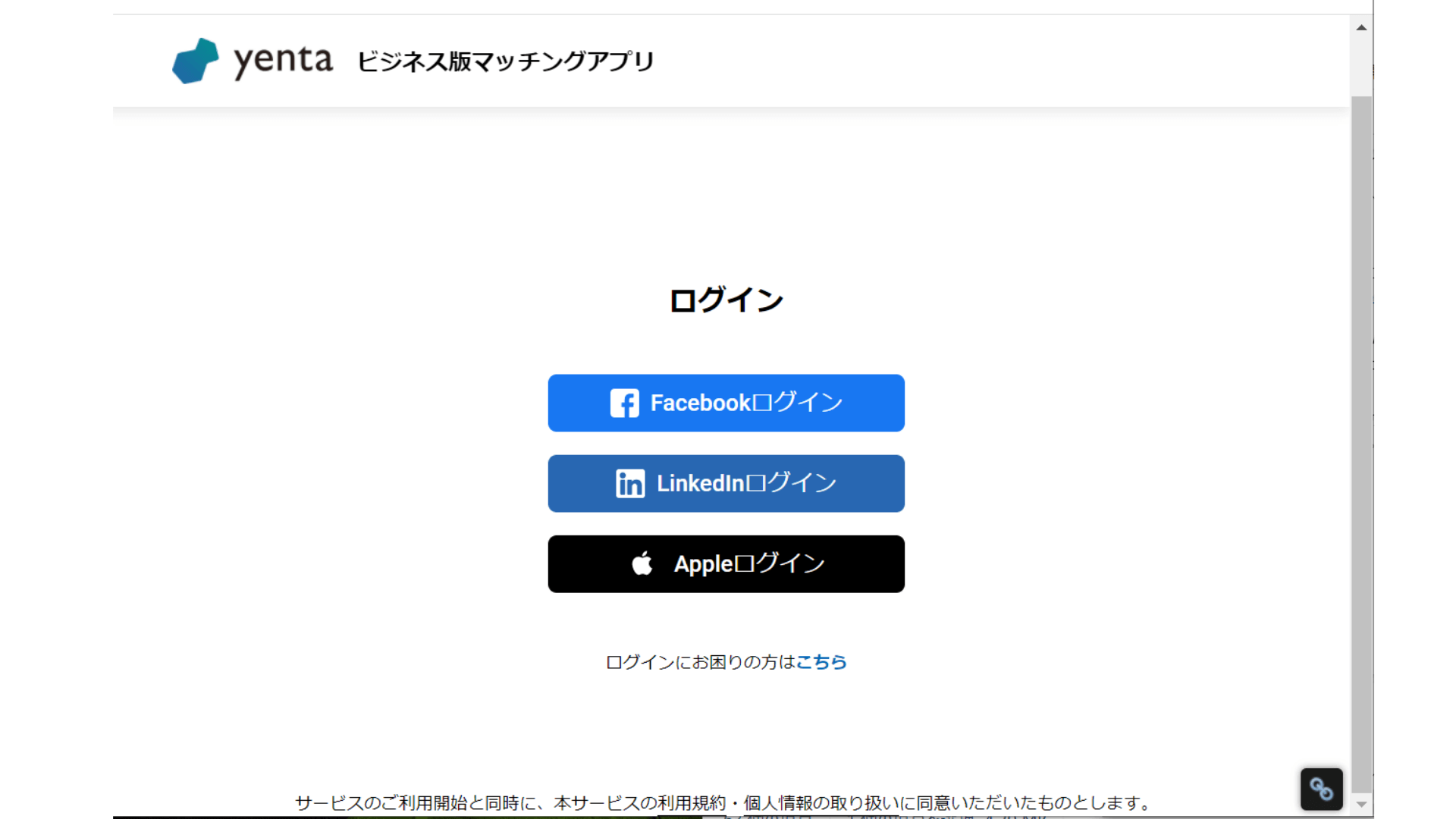The height and width of the screenshot is (819, 1456).
Task: Click the yenta wordmark to go home
Action: [x=282, y=60]
